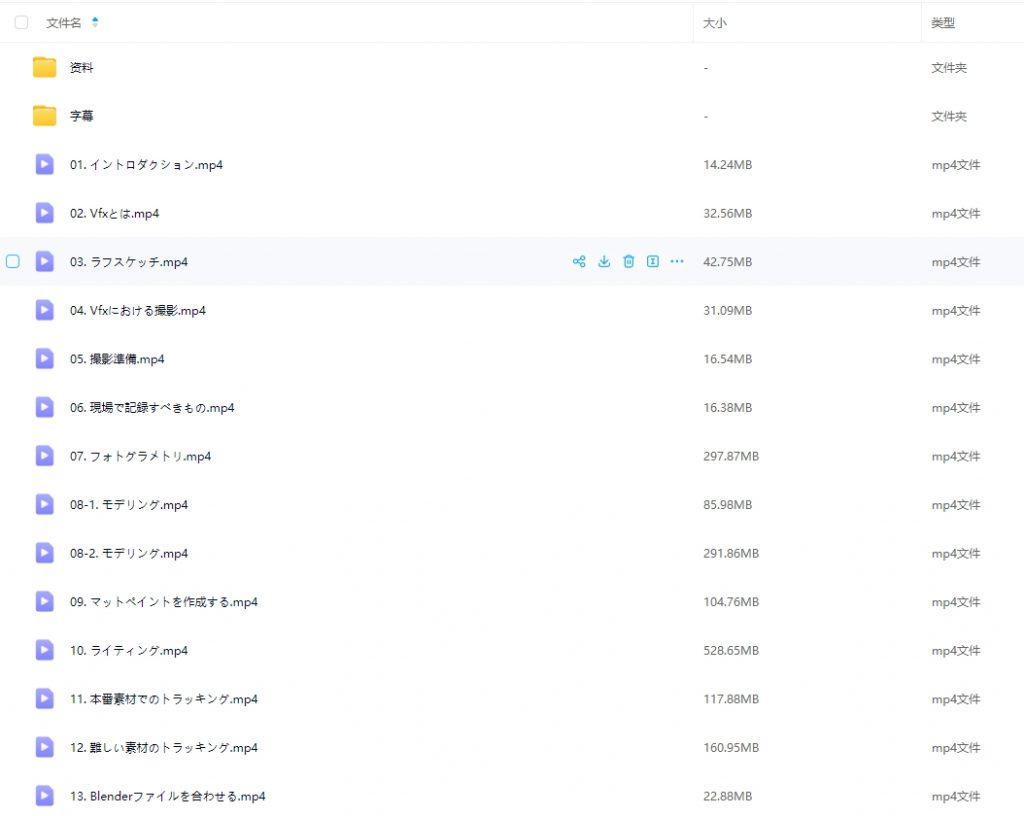Click video icon of 10. ライティング.mp4
This screenshot has width=1024, height=816.
click(44, 650)
